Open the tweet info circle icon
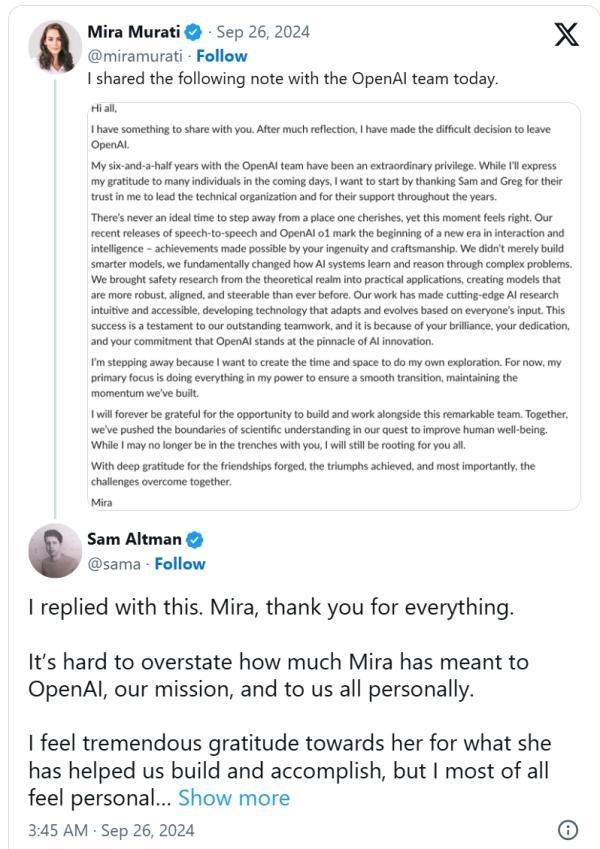 pos(567,829)
